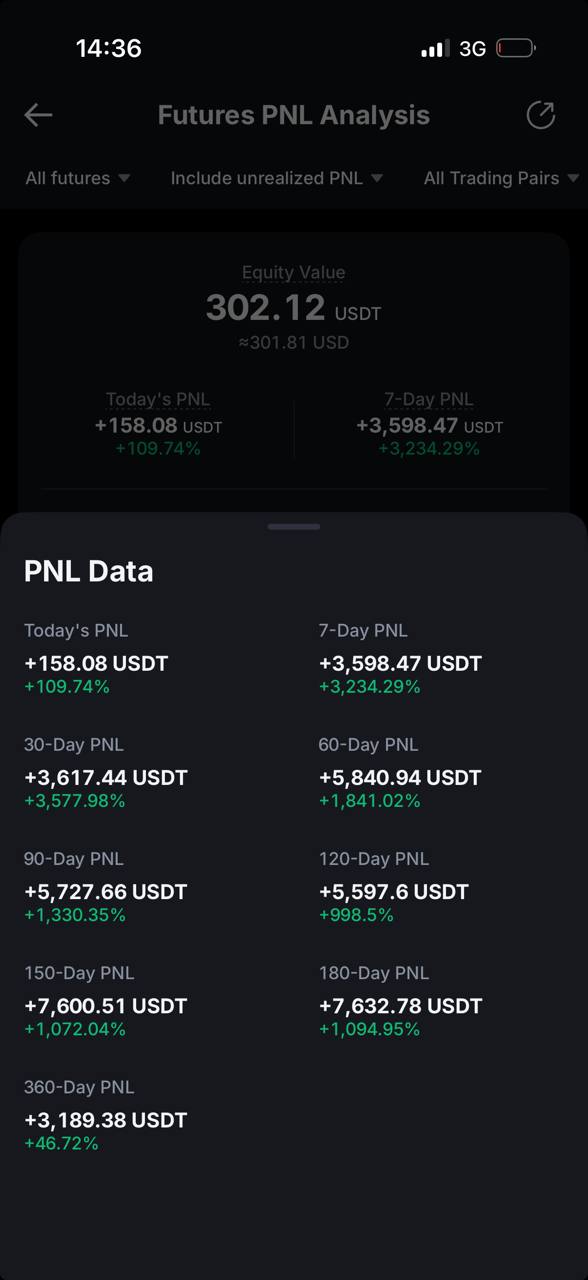The height and width of the screenshot is (1280, 588).
Task: Choose the 150-Day PNL entry
Action: [x=105, y=1001]
